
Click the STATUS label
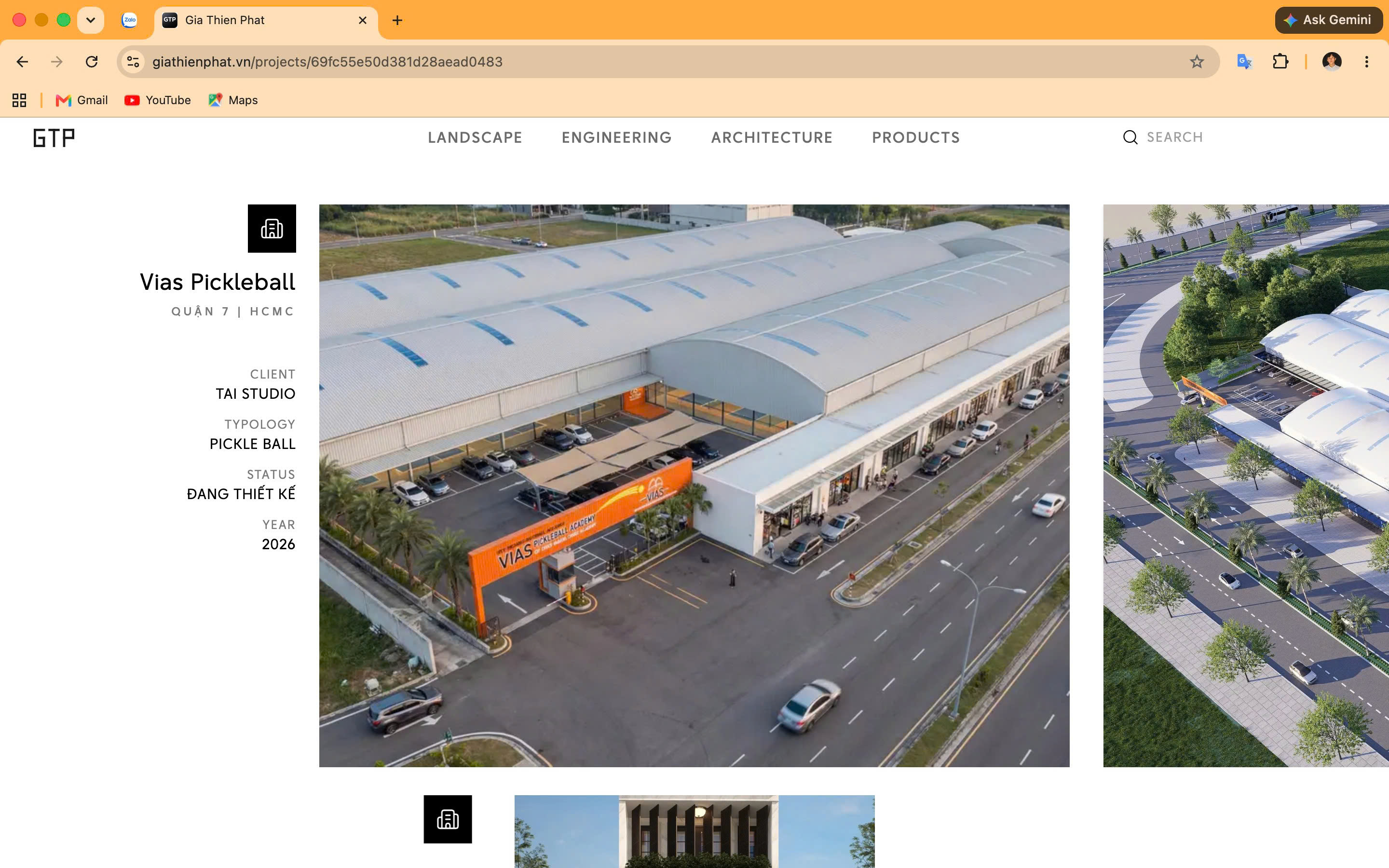pyautogui.click(x=271, y=474)
